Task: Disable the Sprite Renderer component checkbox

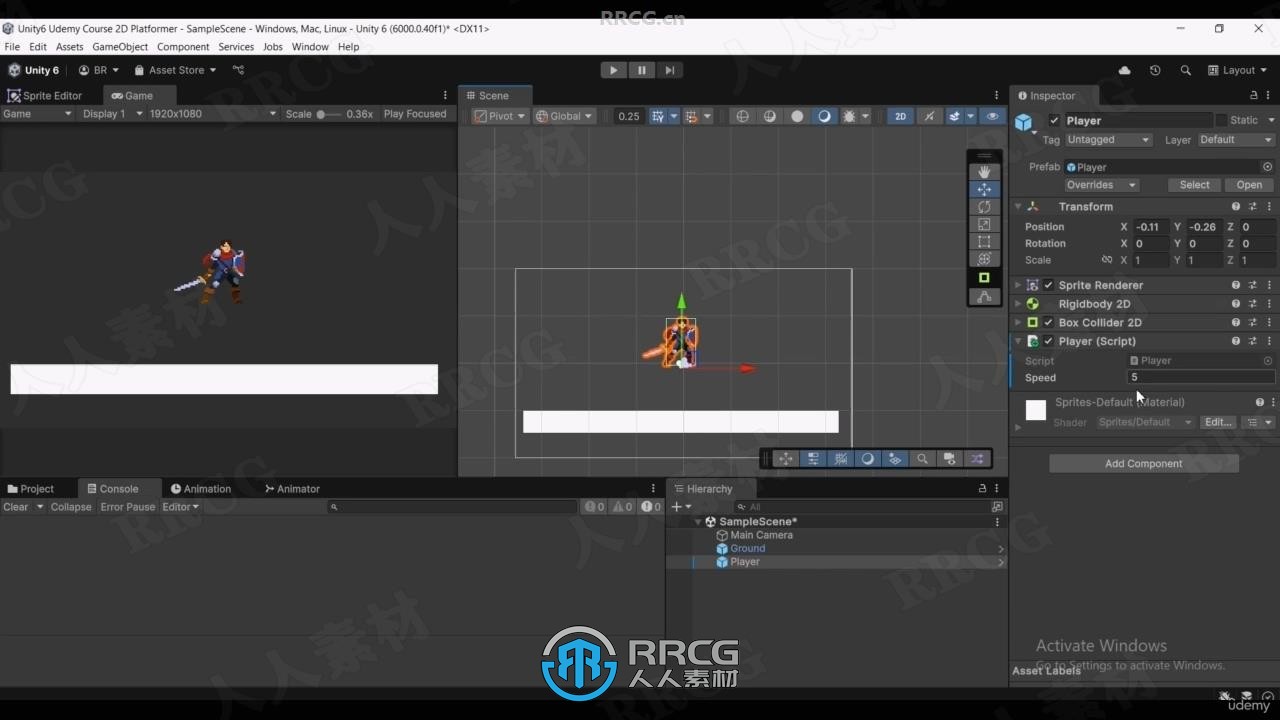Action: click(1048, 285)
